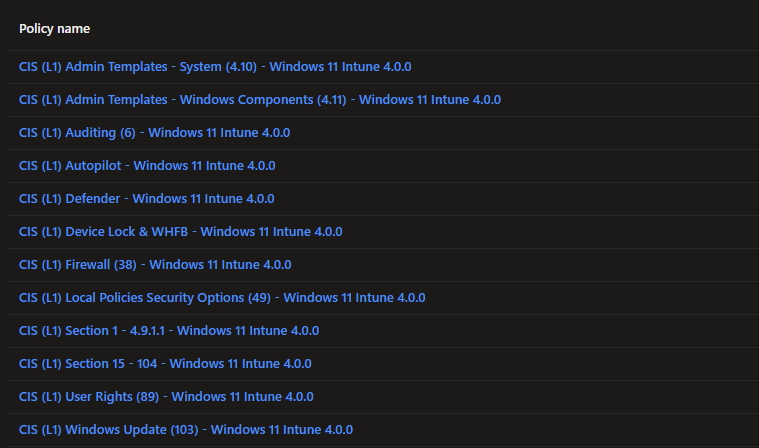Screen dimensions: 759x448
Task: Open CIS (L1) Windows Update (103) policy
Action: pyautogui.click(x=186, y=430)
